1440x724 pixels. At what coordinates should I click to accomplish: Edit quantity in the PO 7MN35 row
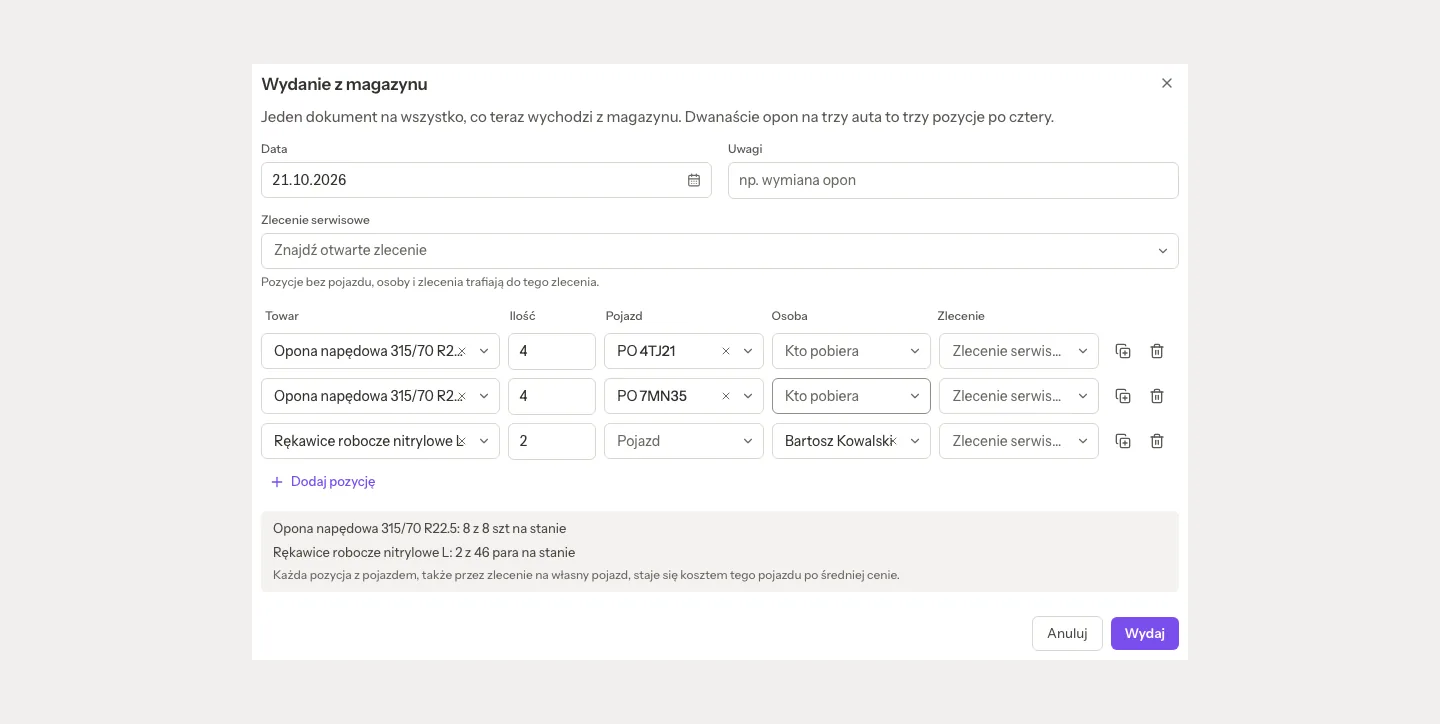point(552,396)
